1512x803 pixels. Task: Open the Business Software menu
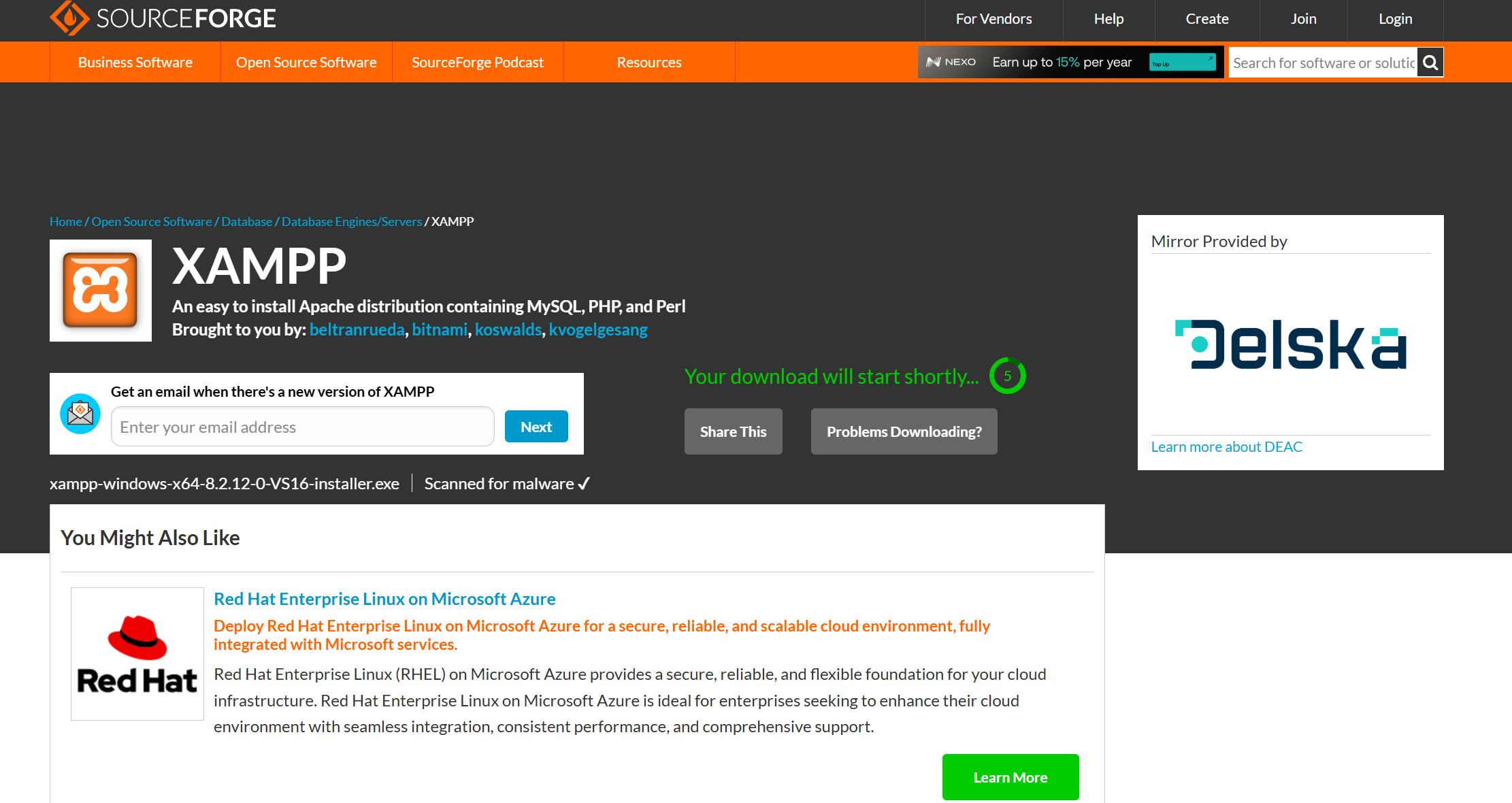coord(135,63)
